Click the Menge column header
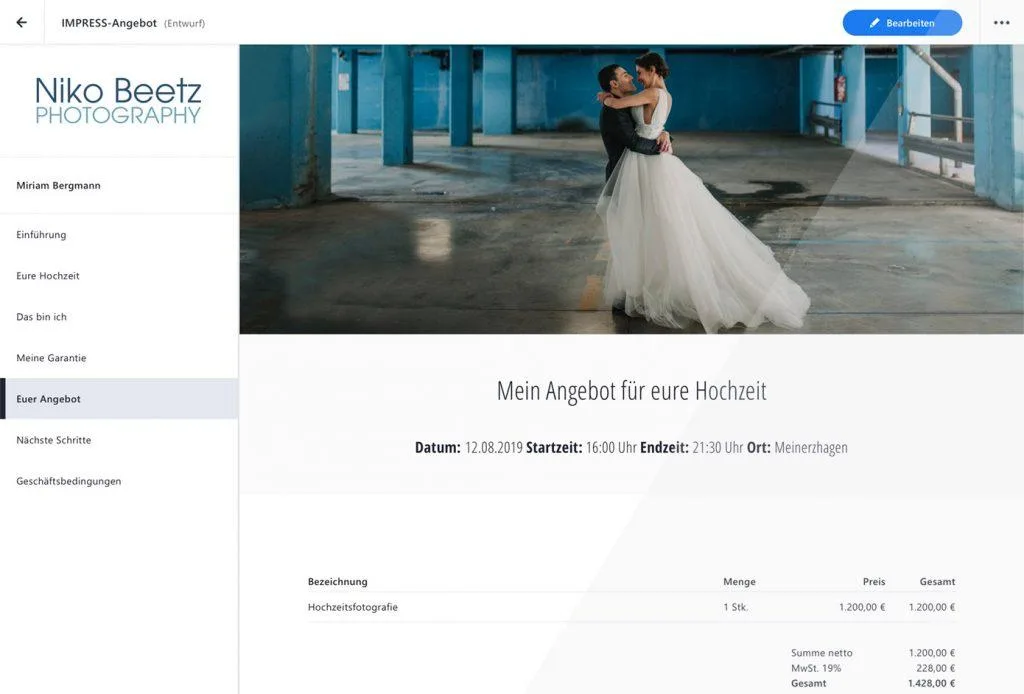 pyautogui.click(x=739, y=582)
